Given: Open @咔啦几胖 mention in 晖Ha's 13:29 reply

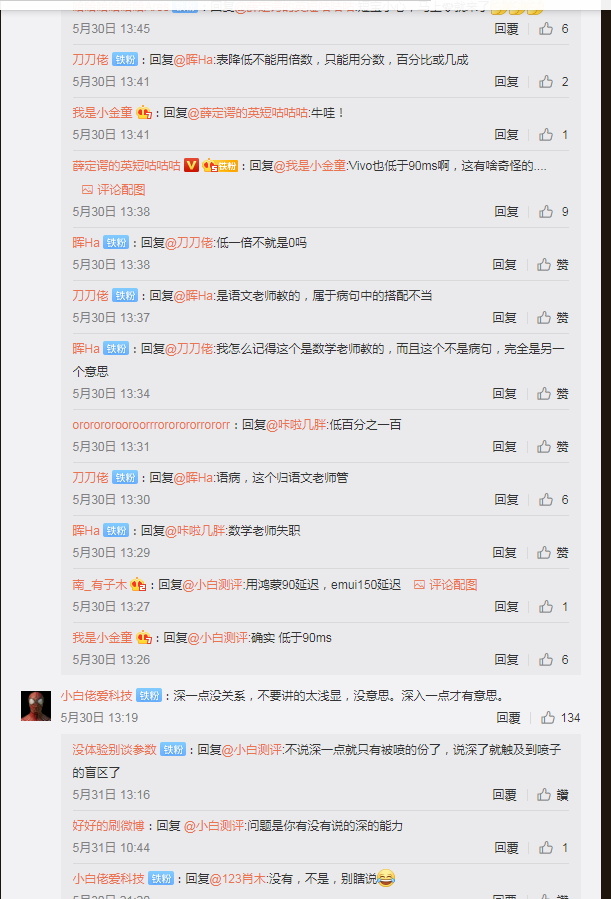Looking at the screenshot, I should point(195,531).
